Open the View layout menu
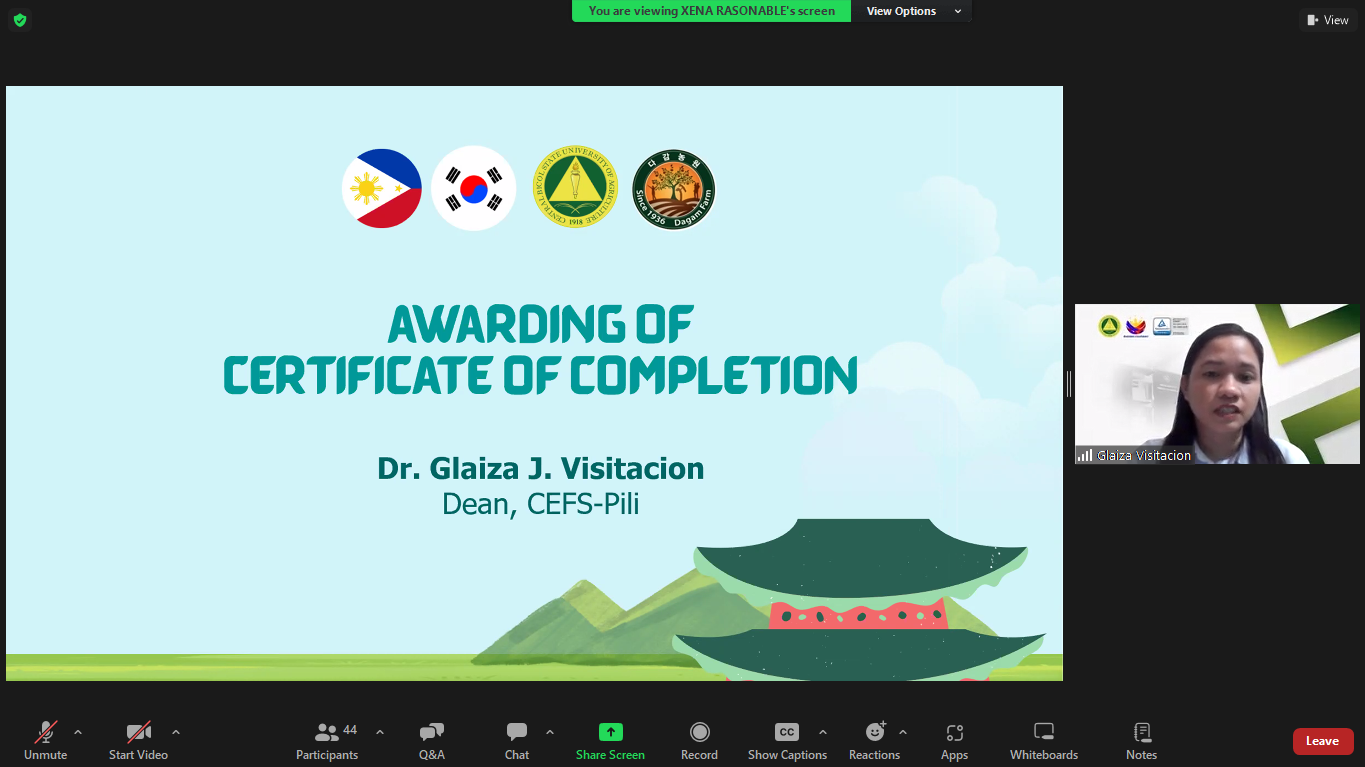Viewport: 1365px width, 767px height. 1327,20
